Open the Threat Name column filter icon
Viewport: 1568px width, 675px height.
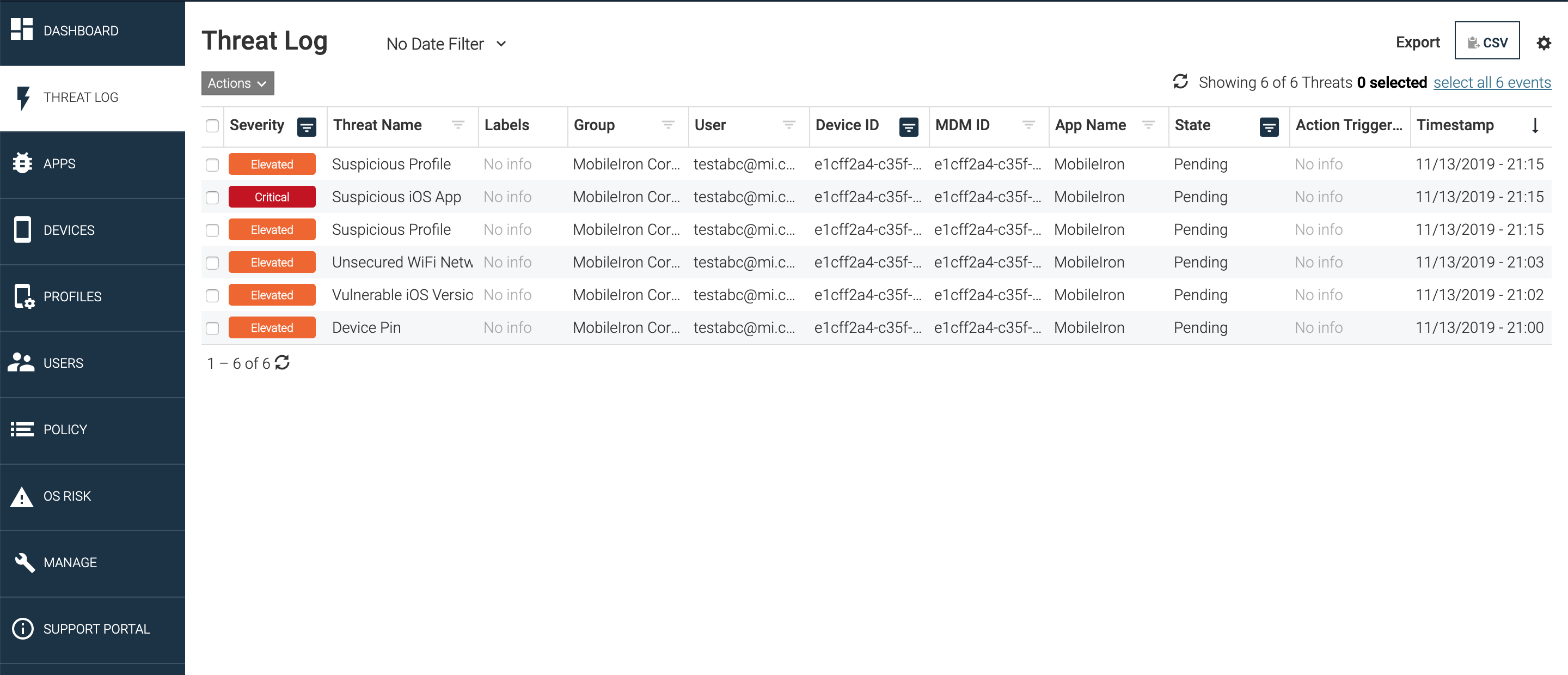pos(458,125)
